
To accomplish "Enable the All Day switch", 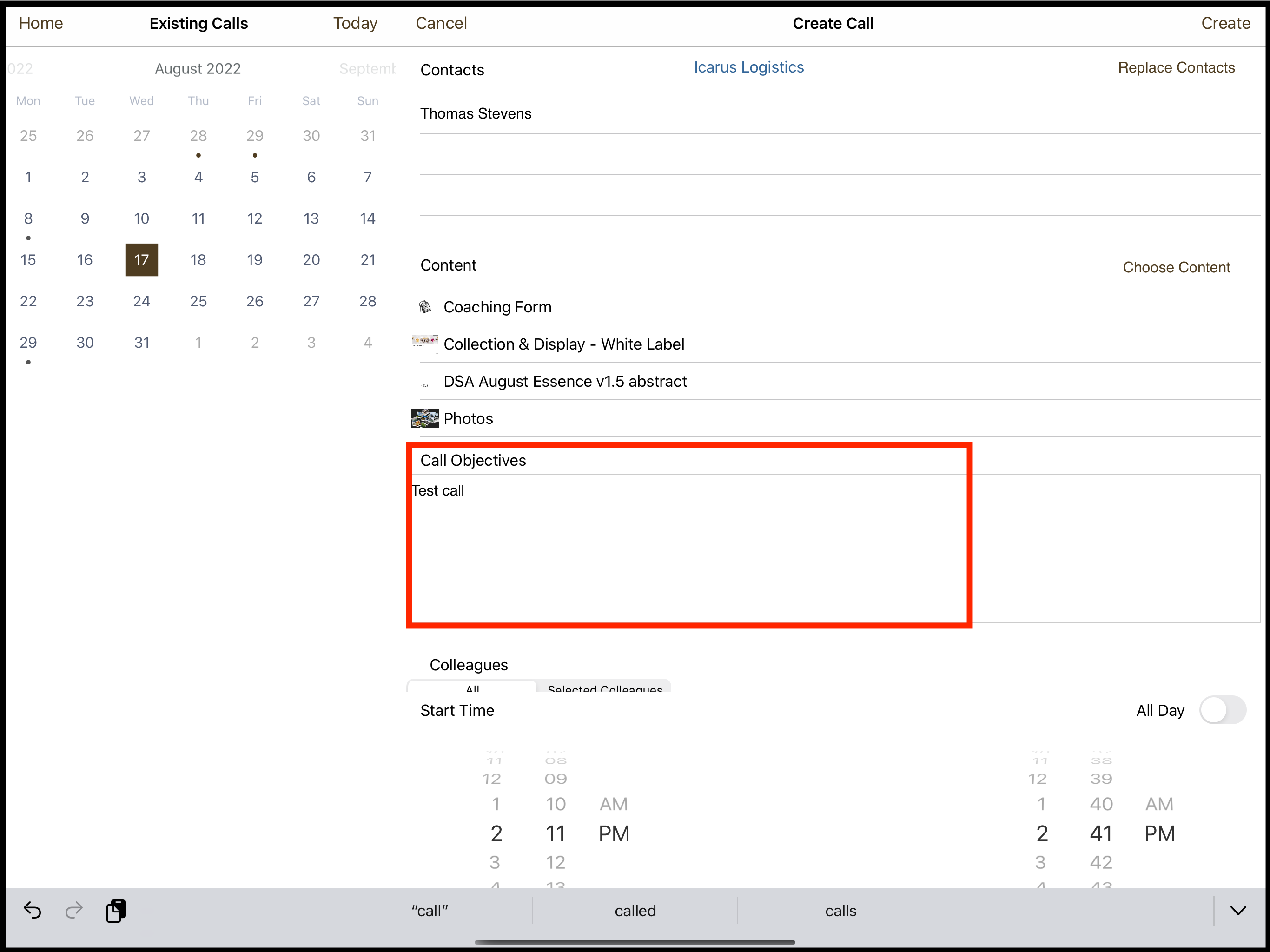I will point(1224,710).
